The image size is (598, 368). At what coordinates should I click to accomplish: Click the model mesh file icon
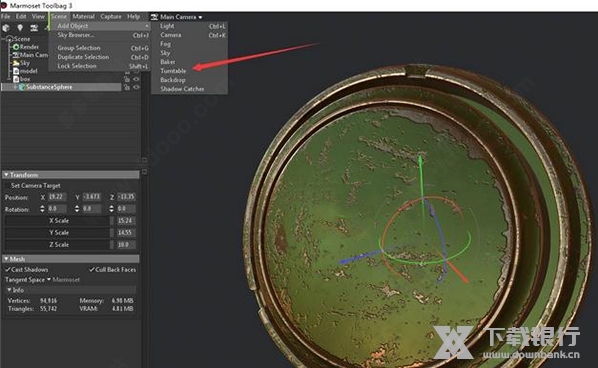tap(16, 71)
